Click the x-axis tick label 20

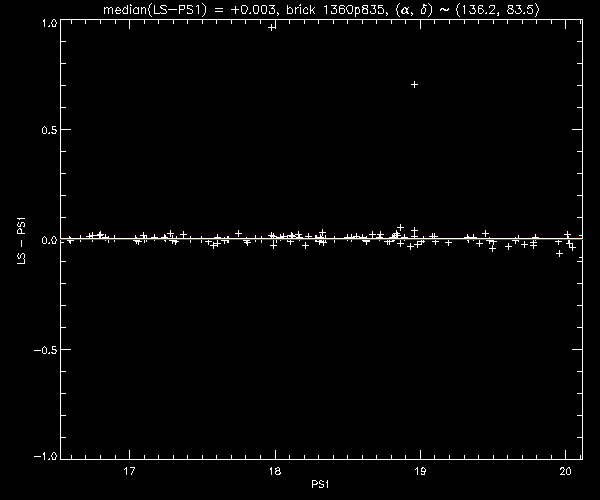pos(565,471)
